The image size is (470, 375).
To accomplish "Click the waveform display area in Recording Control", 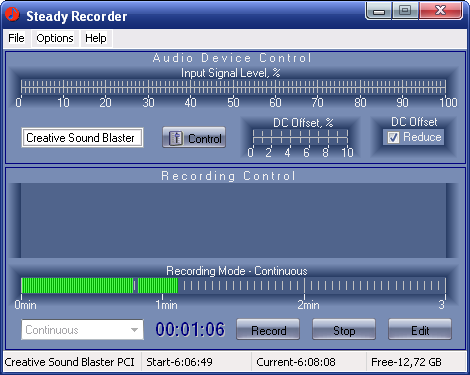I will pyautogui.click(x=233, y=220).
